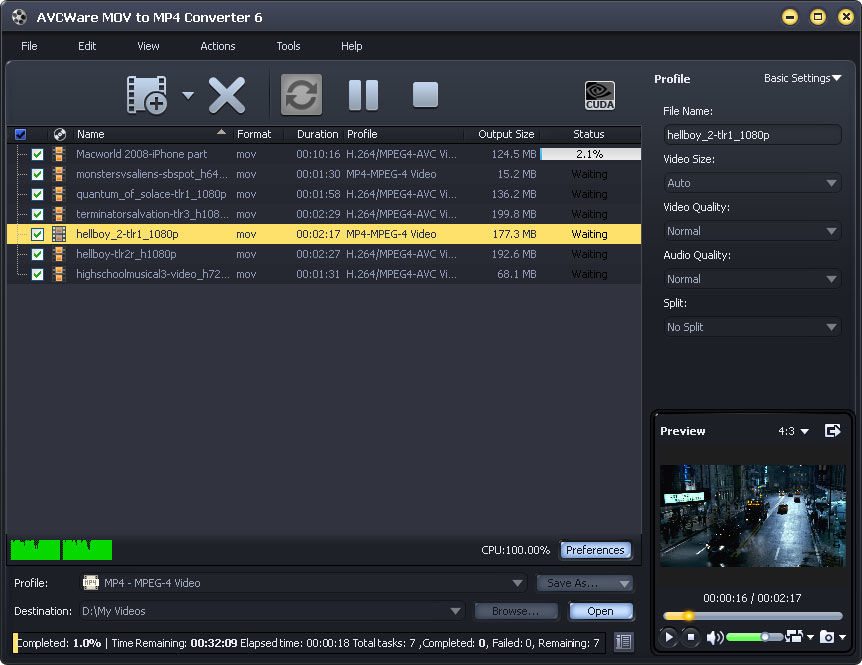
Task: Uncheck Macworld 2008-iPhone part checkbox
Action: pos(37,154)
